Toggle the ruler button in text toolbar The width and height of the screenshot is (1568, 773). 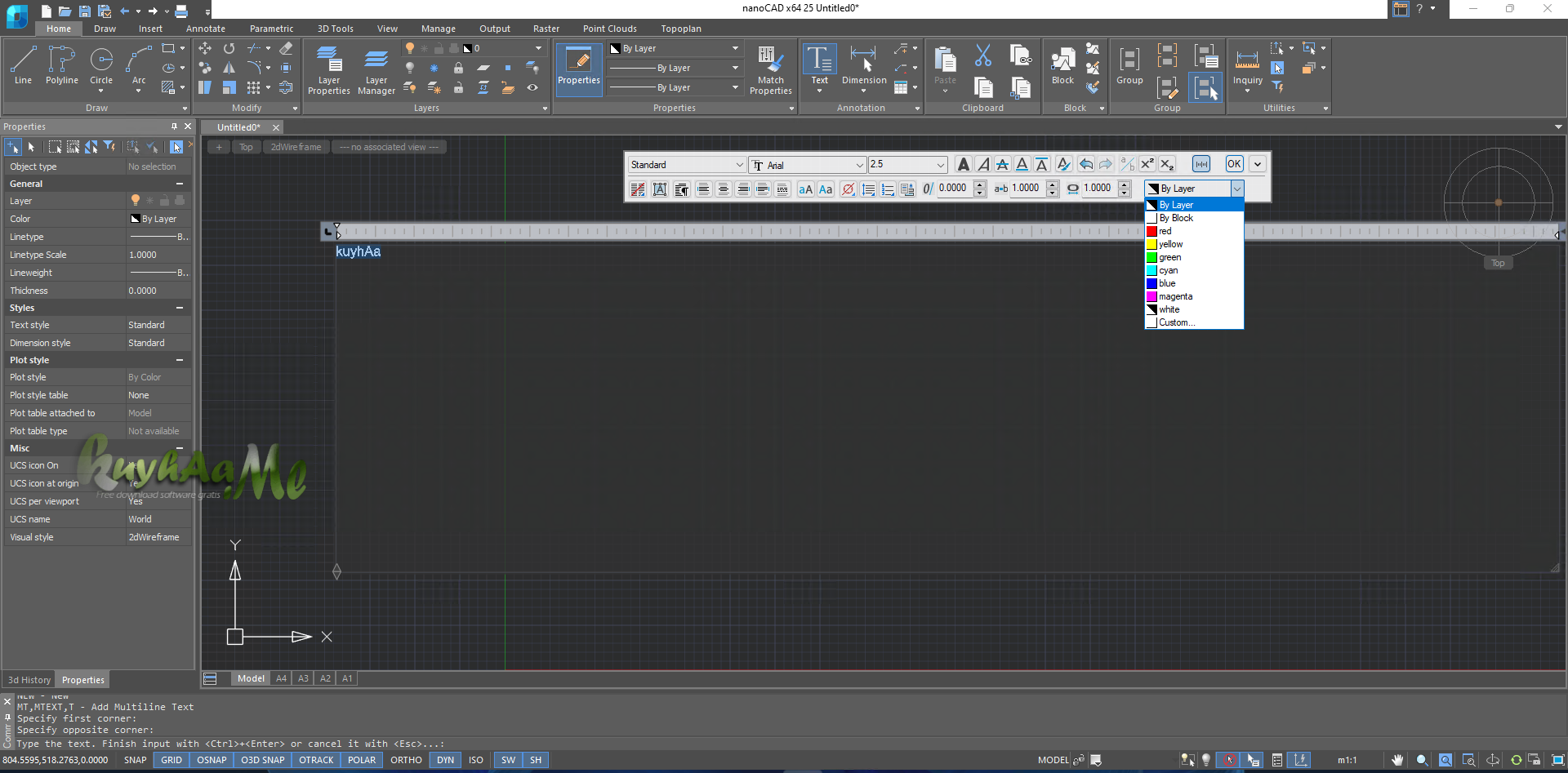coord(1201,164)
